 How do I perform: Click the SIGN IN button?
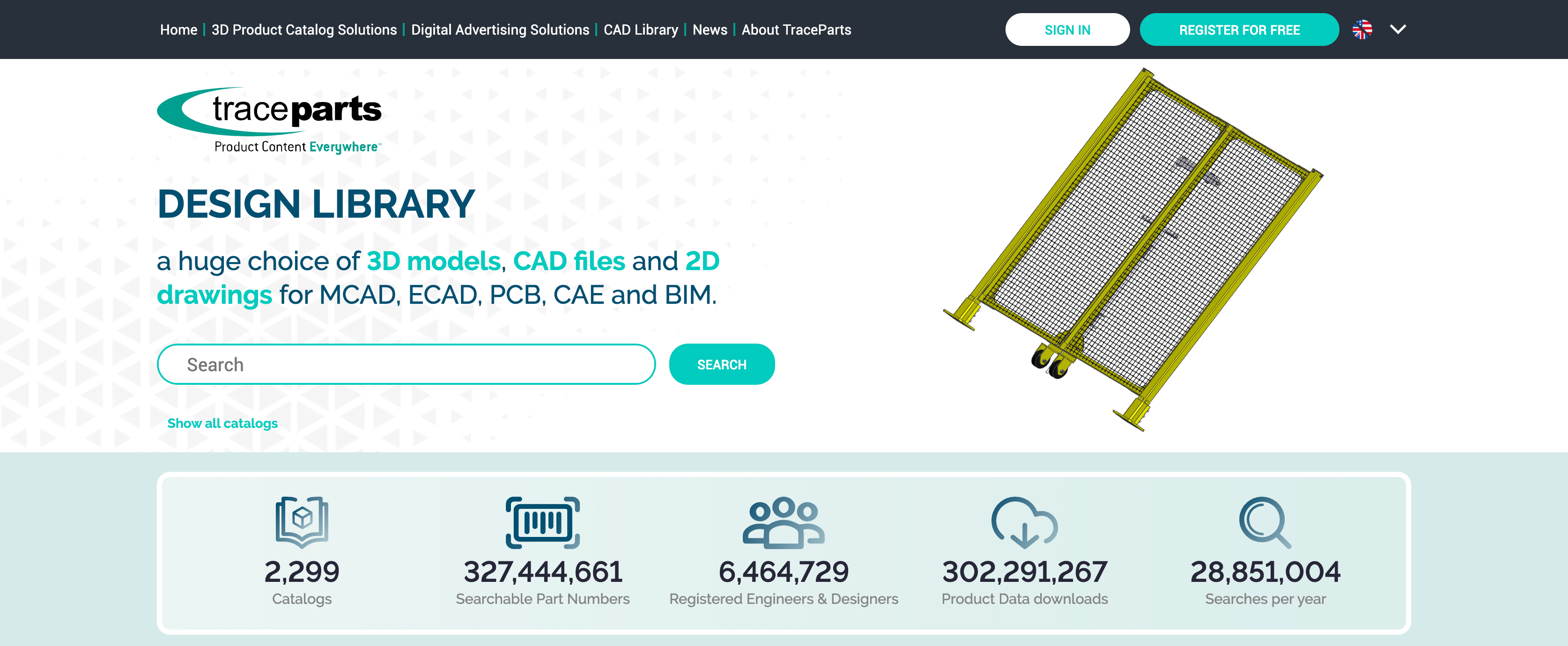pos(1067,30)
